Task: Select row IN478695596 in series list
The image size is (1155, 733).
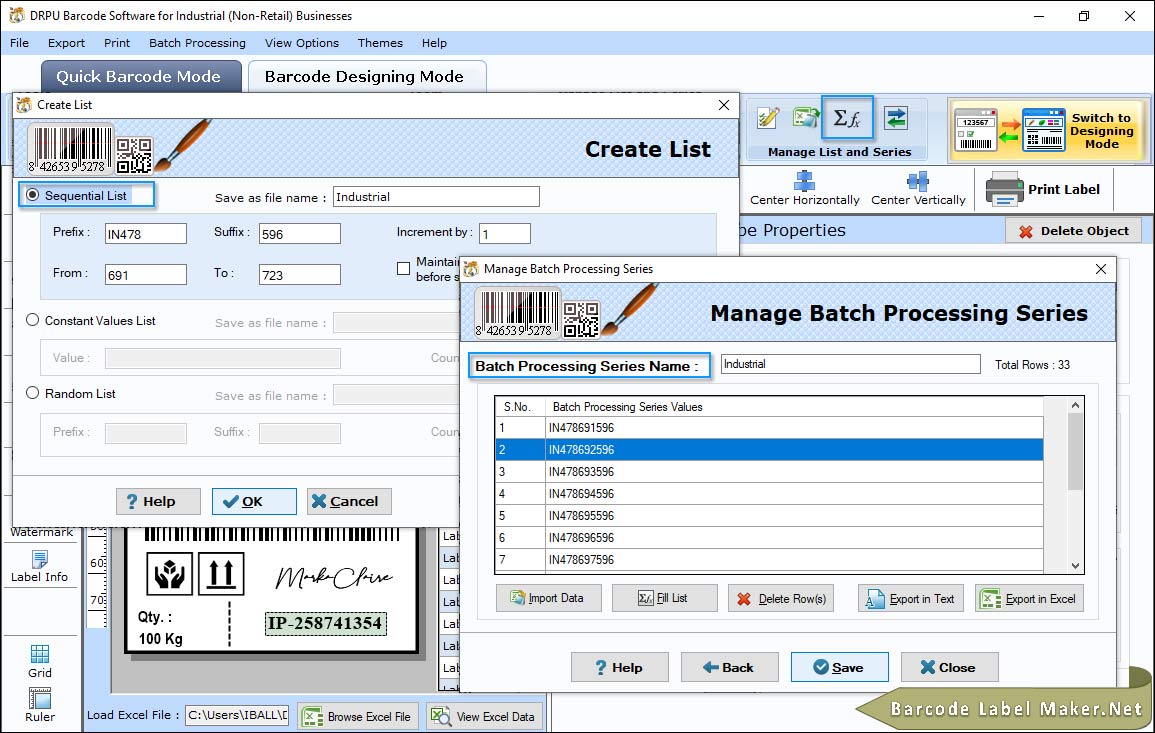Action: tap(769, 516)
